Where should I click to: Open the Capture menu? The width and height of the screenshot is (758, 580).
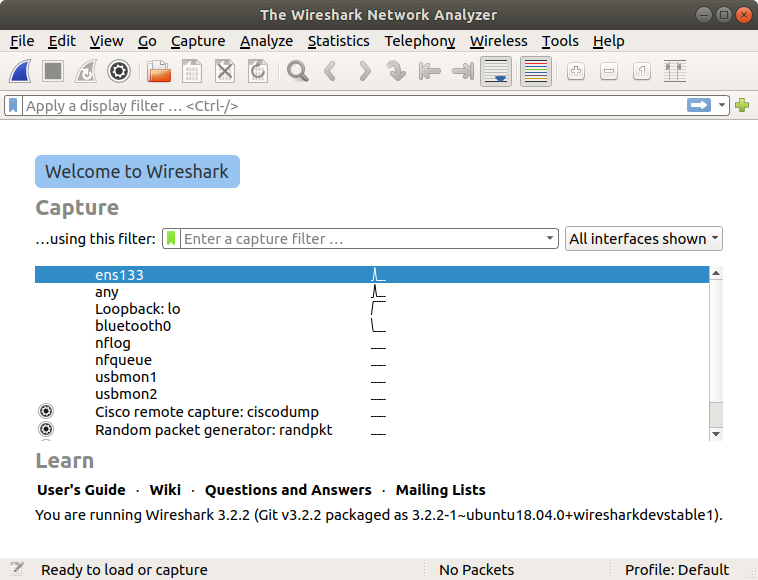198,41
